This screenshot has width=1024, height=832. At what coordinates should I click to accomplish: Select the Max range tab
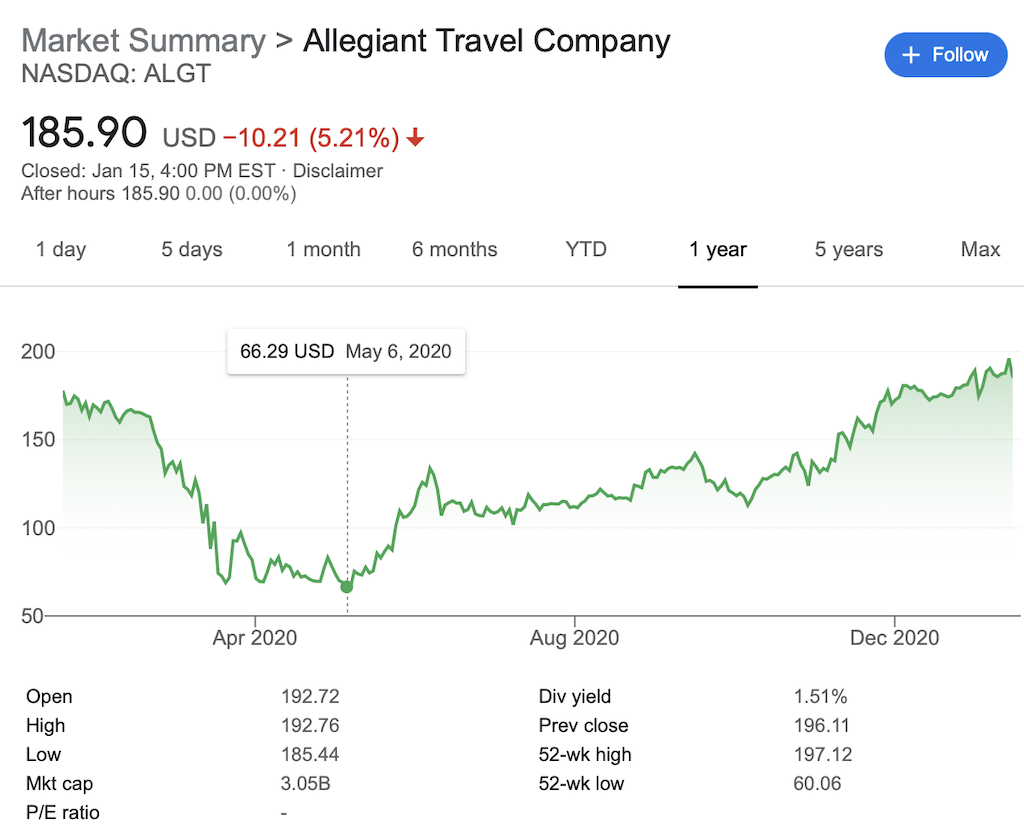point(980,250)
